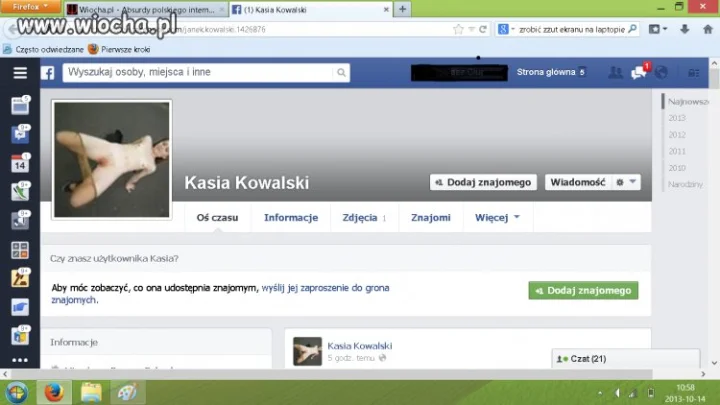
Task: Open the hamburger menu in the Facebook sidebar
Action: coord(20,73)
